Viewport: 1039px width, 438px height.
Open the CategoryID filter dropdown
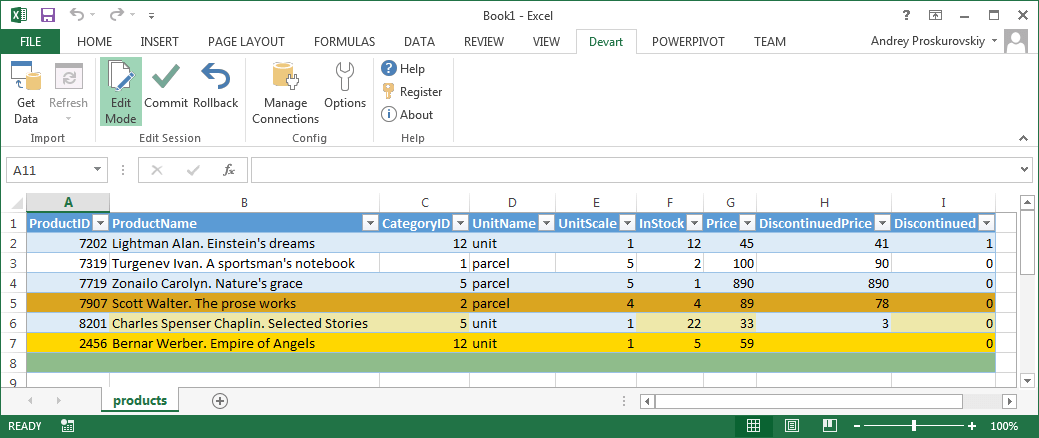click(460, 223)
